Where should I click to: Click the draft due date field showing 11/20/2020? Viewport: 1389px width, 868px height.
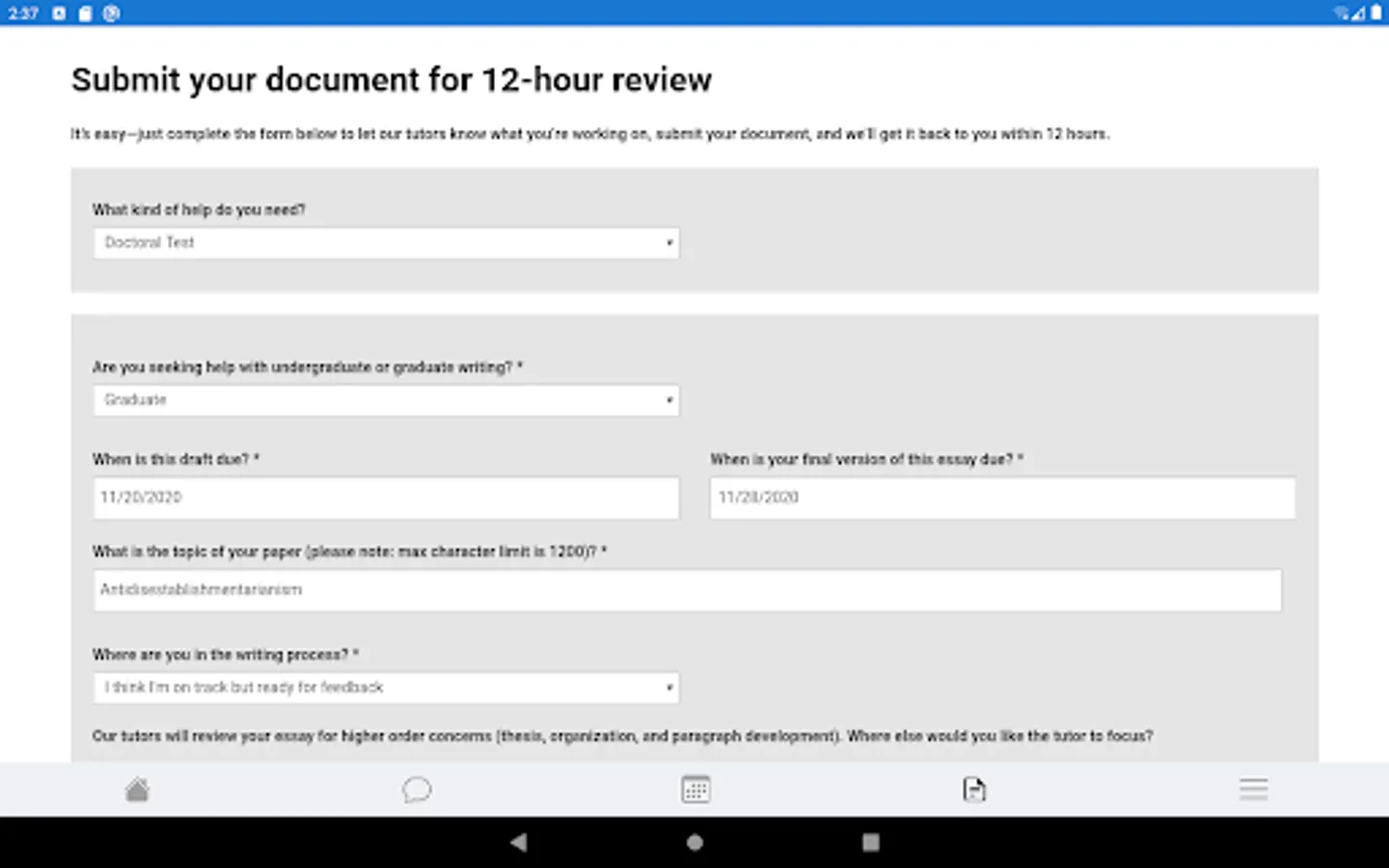pyautogui.click(x=386, y=498)
